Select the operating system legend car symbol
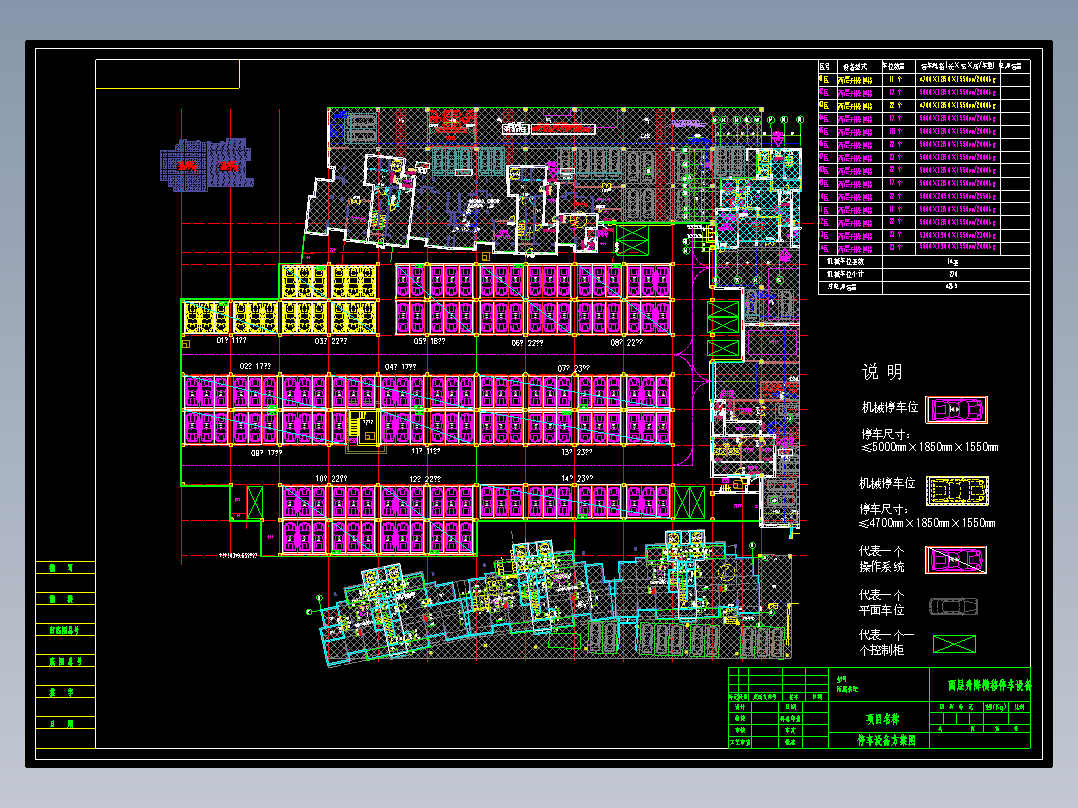The height and width of the screenshot is (808, 1078). click(956, 560)
